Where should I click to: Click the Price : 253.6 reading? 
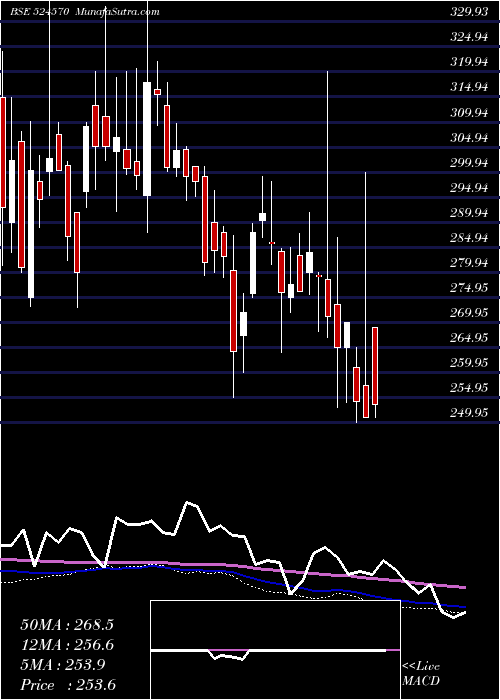click(x=68, y=685)
